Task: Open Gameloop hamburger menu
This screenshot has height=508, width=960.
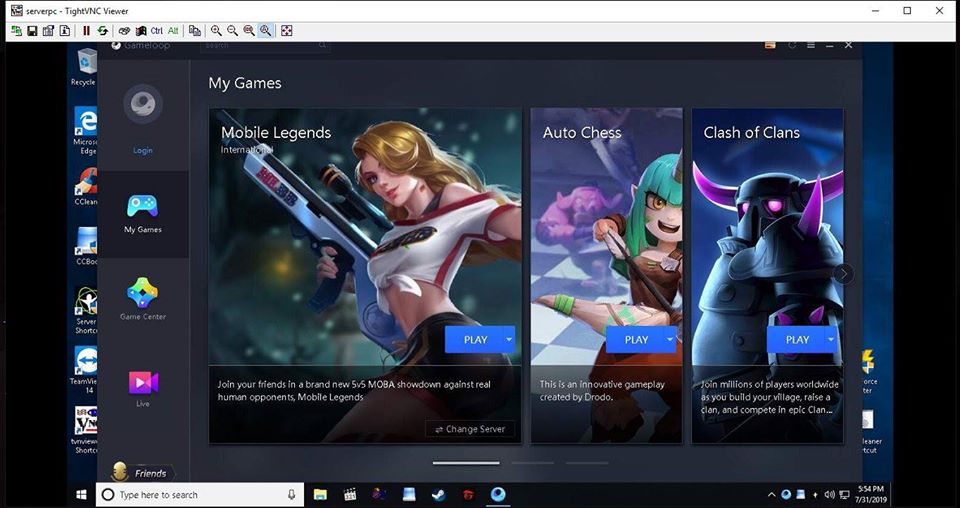Action: point(811,45)
